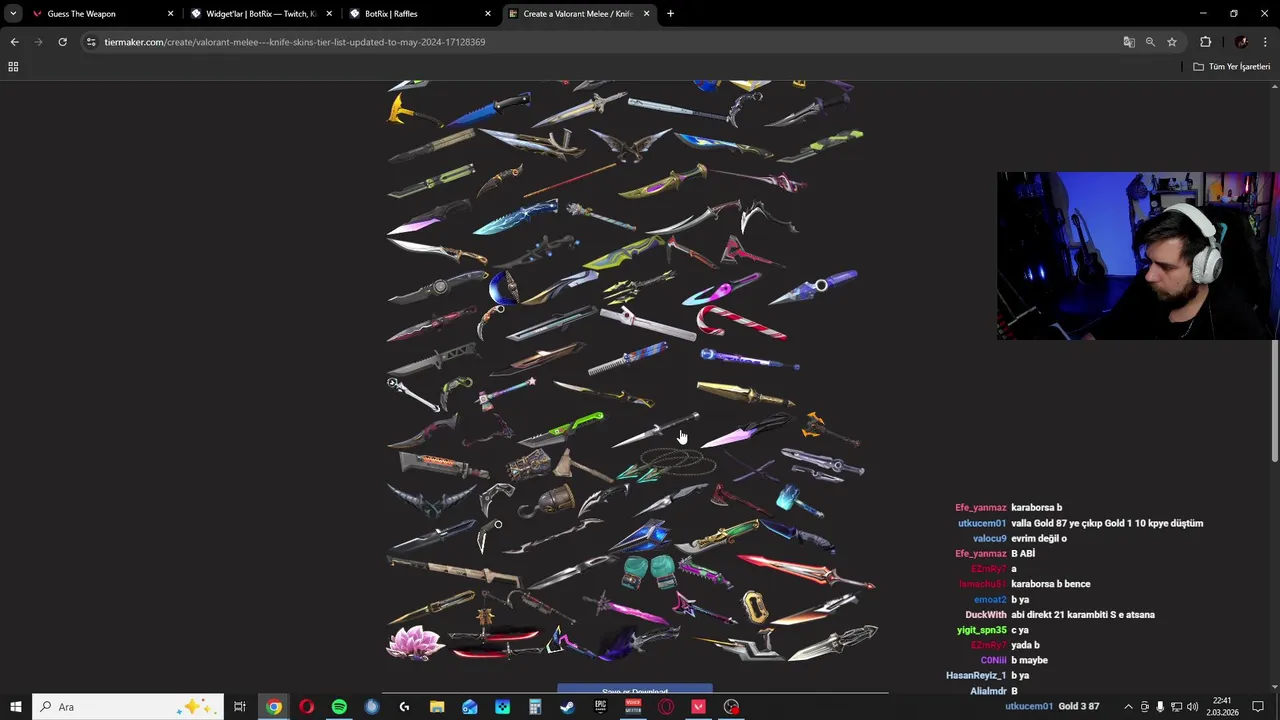Open Steam from the taskbar

pyautogui.click(x=567, y=707)
